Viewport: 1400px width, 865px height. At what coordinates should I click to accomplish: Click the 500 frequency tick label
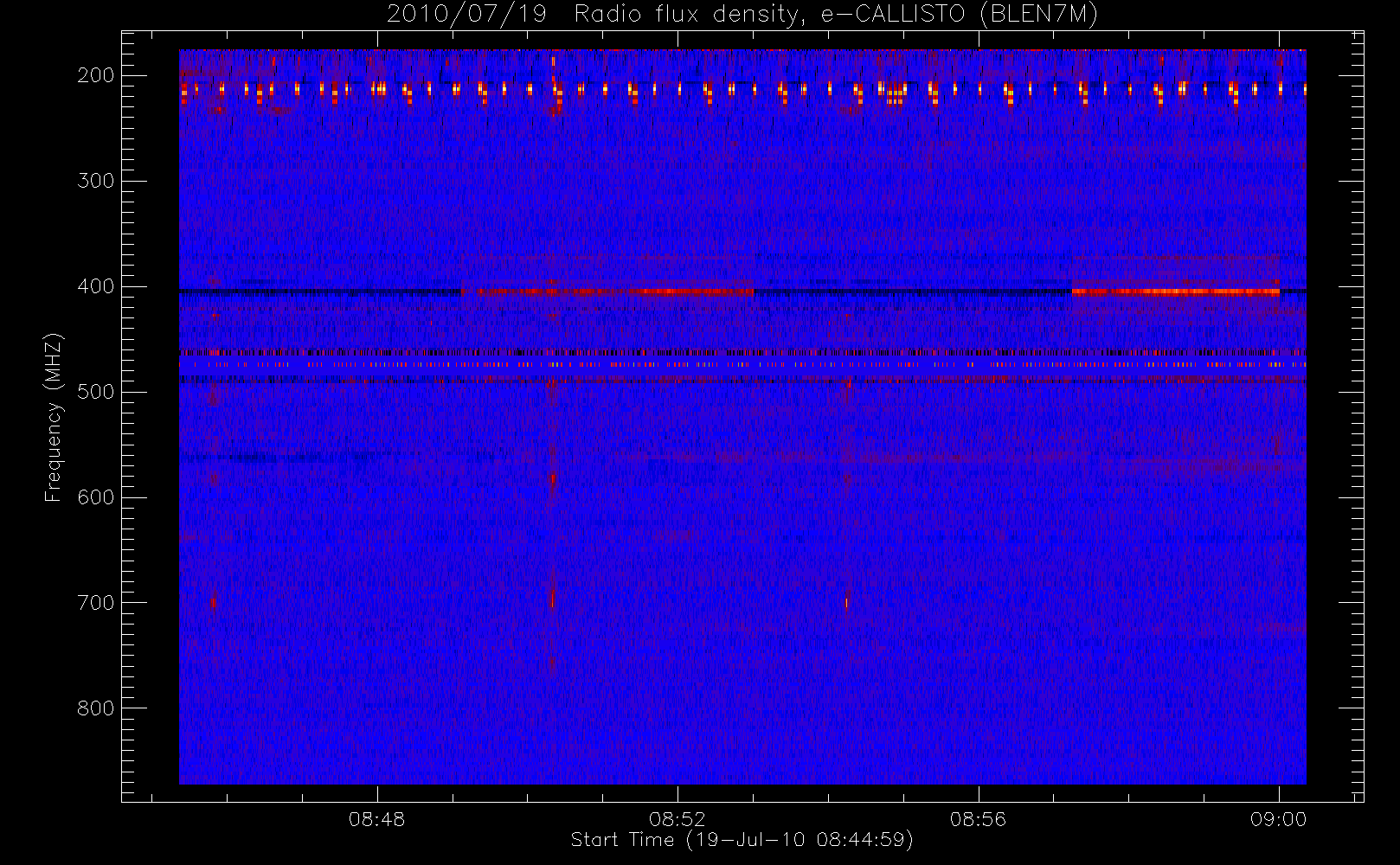coord(96,392)
